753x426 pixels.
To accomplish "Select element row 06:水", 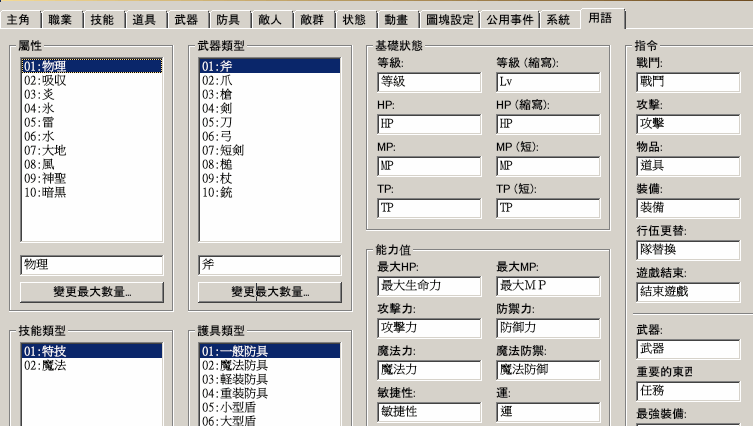I will pos(92,136).
